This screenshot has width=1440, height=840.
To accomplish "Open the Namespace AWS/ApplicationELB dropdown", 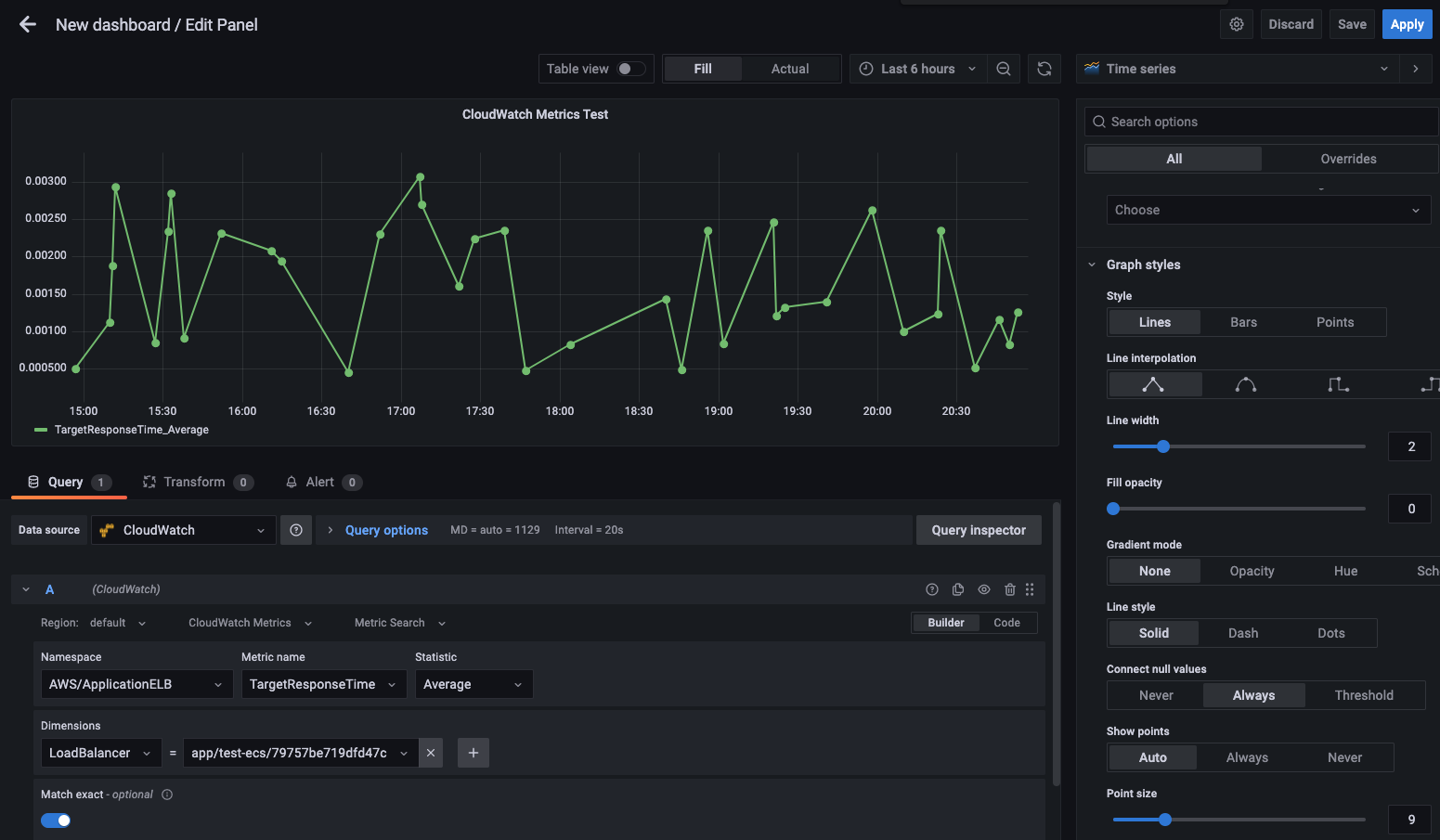I will click(x=136, y=684).
